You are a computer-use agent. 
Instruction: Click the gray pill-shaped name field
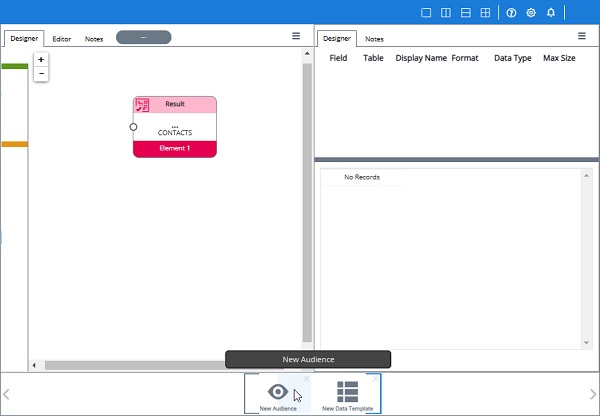tap(143, 37)
